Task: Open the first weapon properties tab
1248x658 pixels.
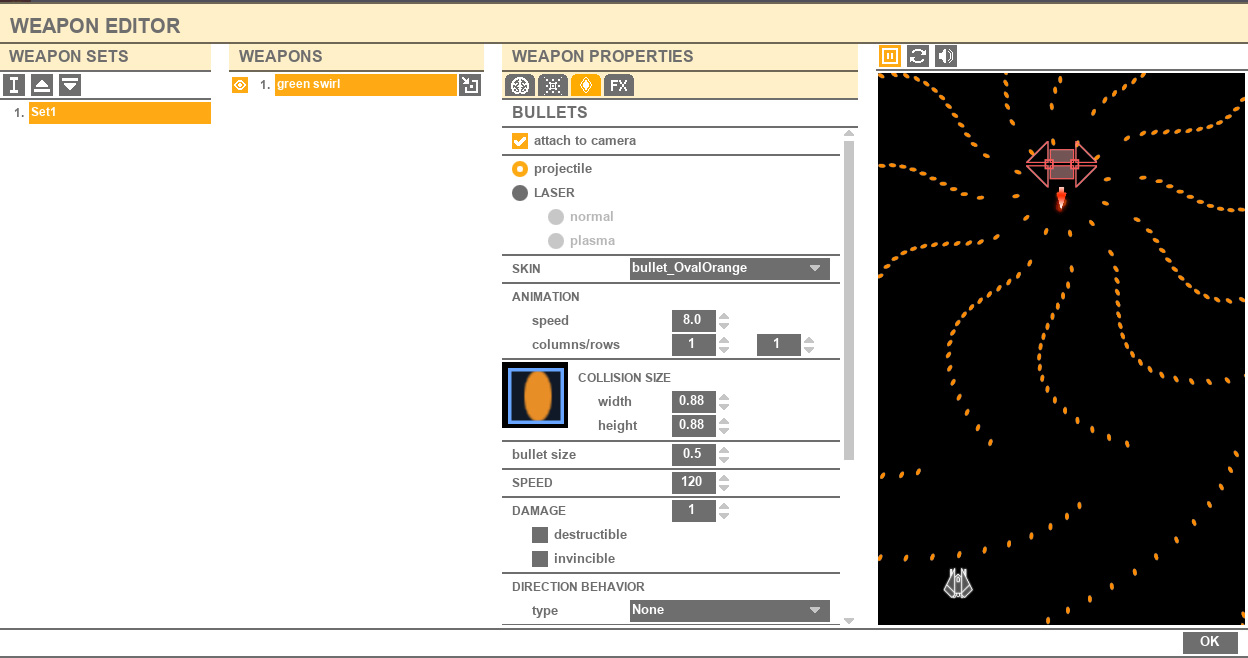Action: (519, 86)
